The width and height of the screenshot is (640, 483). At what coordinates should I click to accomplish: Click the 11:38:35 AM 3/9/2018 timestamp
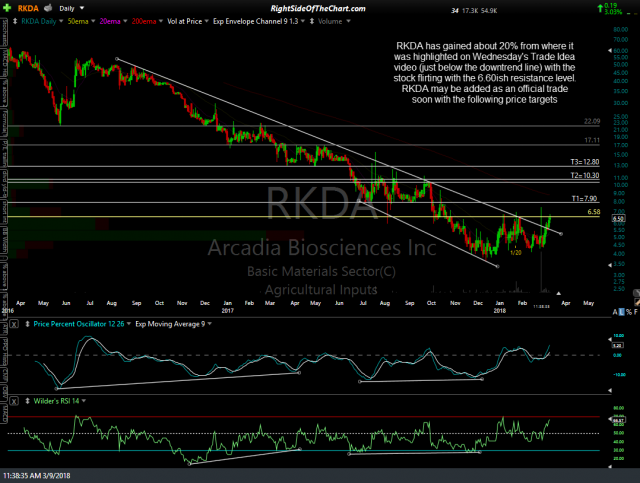pyautogui.click(x=37, y=476)
